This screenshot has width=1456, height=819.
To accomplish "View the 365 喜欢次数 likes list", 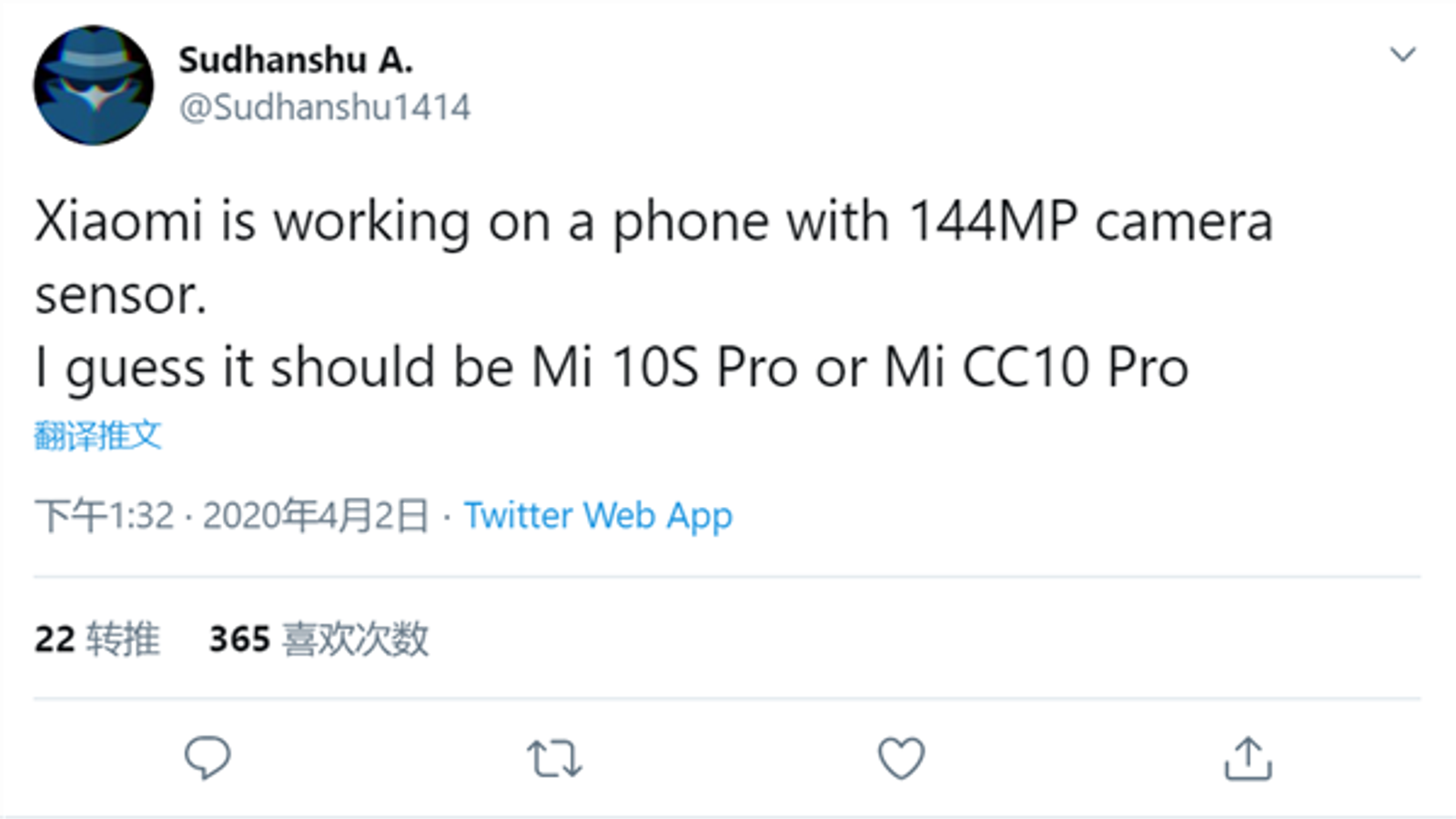I will 318,639.
